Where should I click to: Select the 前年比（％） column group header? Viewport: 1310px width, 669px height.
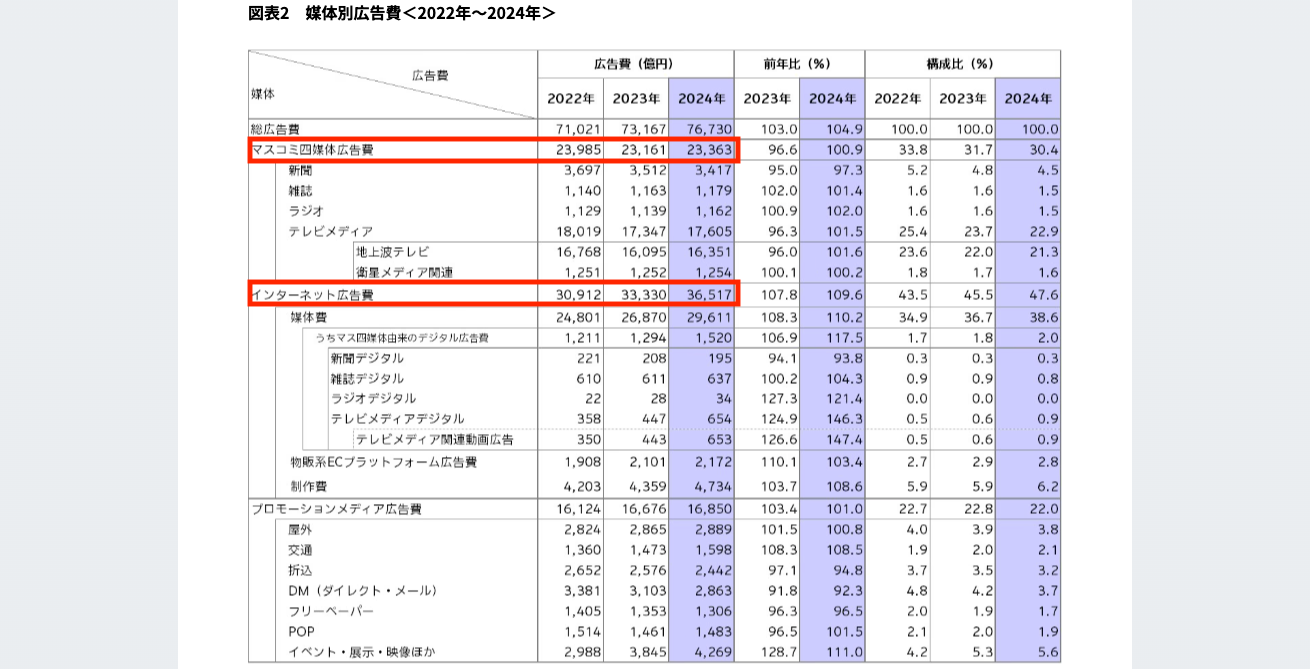click(x=797, y=64)
